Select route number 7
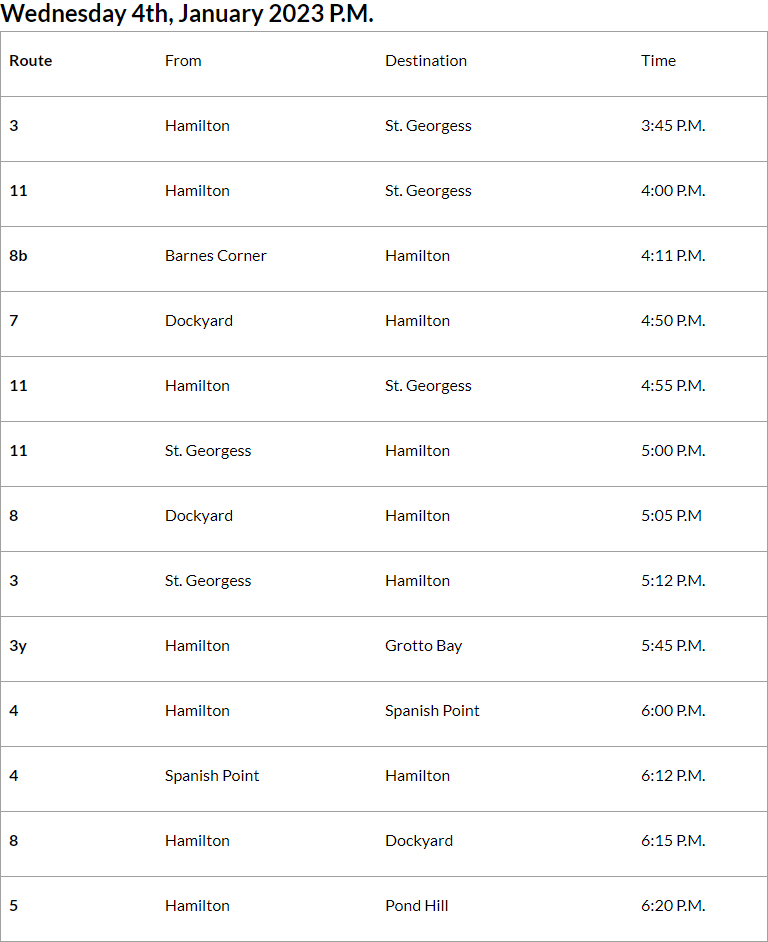The image size is (768, 942). pyautogui.click(x=14, y=321)
